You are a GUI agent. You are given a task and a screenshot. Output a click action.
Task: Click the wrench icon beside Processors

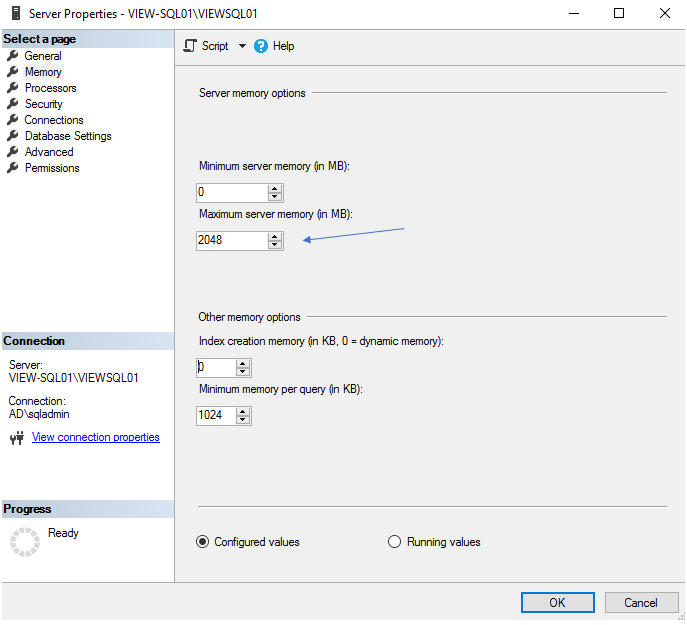tap(13, 88)
